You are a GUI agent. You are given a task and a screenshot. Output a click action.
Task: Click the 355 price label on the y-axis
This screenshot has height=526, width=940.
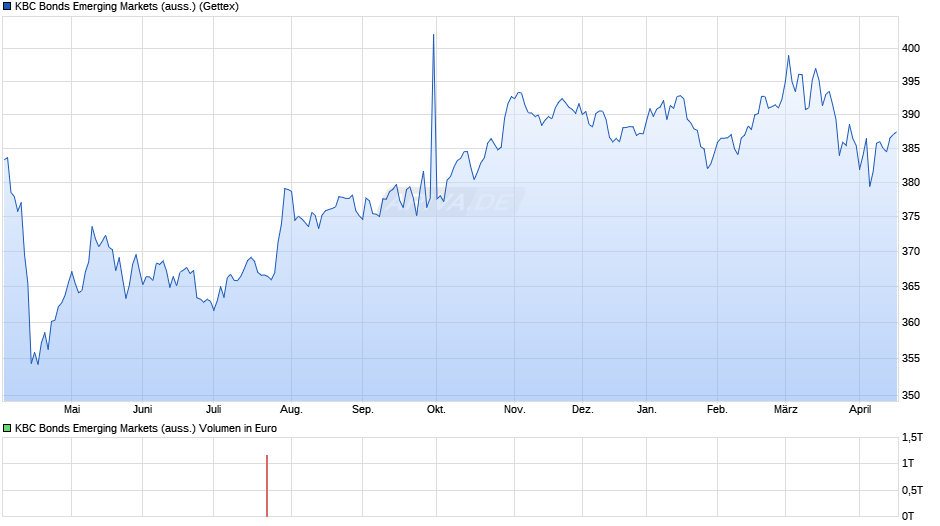point(911,359)
